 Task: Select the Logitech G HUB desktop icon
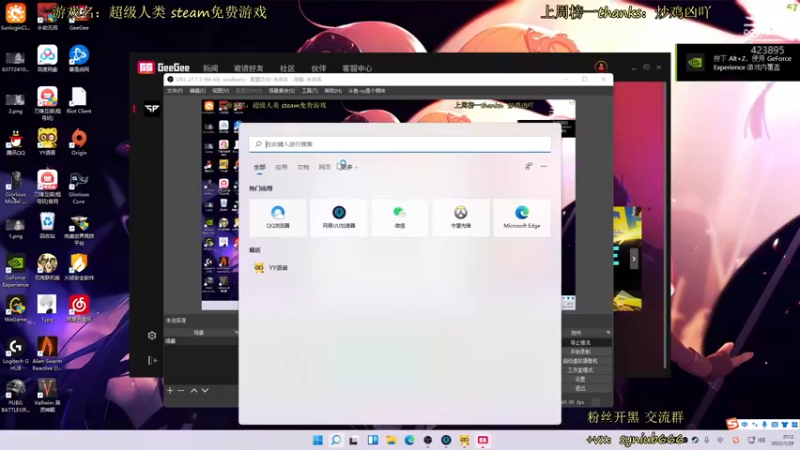(15, 353)
